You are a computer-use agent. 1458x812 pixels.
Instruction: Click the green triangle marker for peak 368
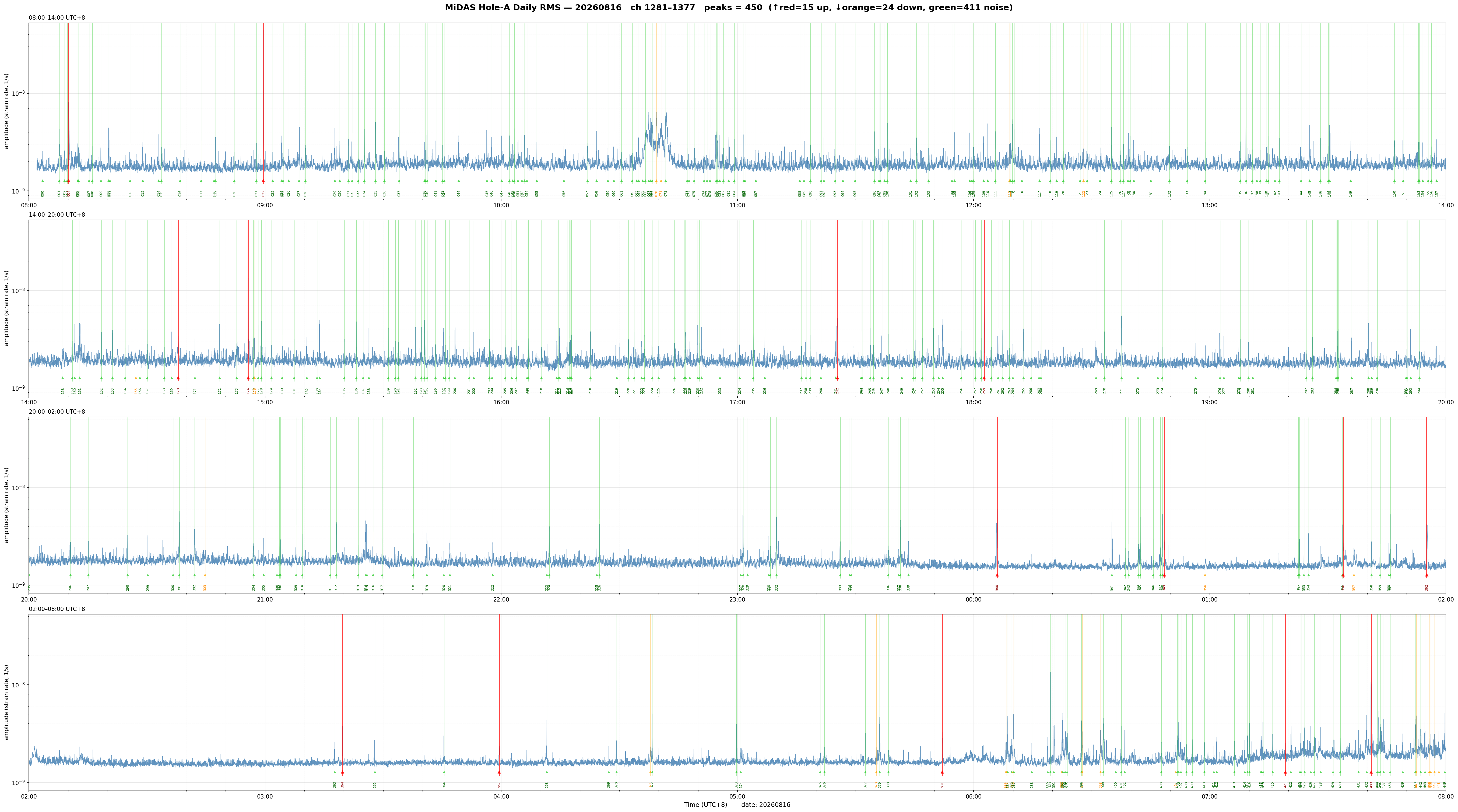(x=547, y=772)
